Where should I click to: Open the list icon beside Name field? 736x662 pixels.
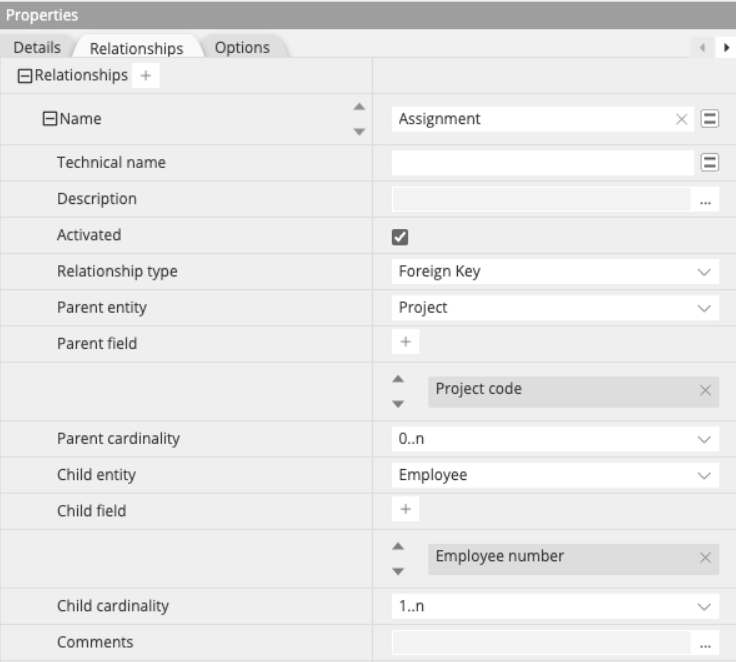coord(709,119)
